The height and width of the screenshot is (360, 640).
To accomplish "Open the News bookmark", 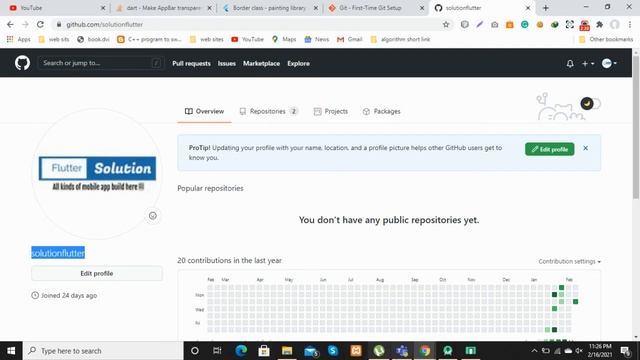I will (x=317, y=39).
